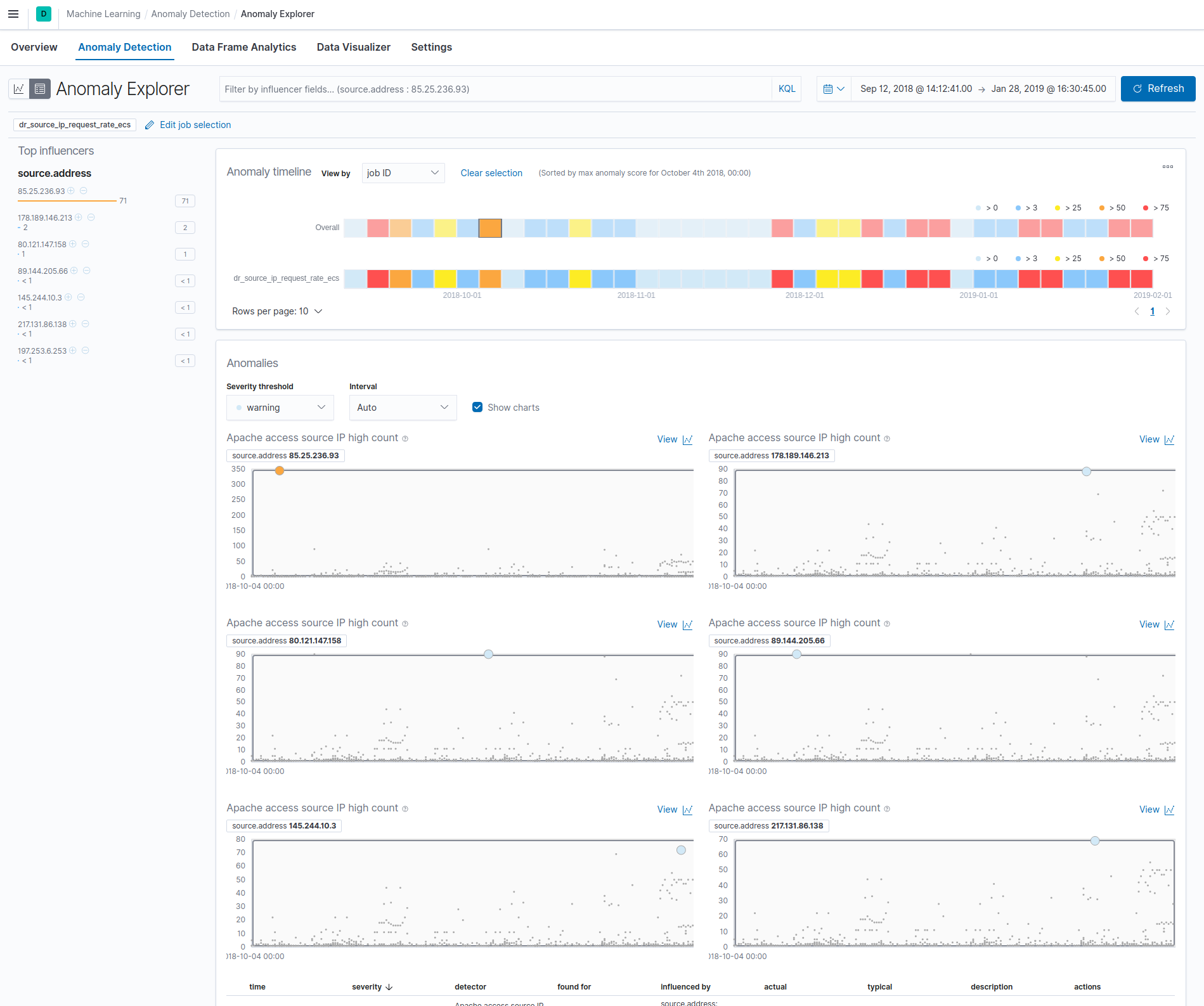
Task: Open the anomaly timeline three-dot options menu
Action: pos(1167,167)
